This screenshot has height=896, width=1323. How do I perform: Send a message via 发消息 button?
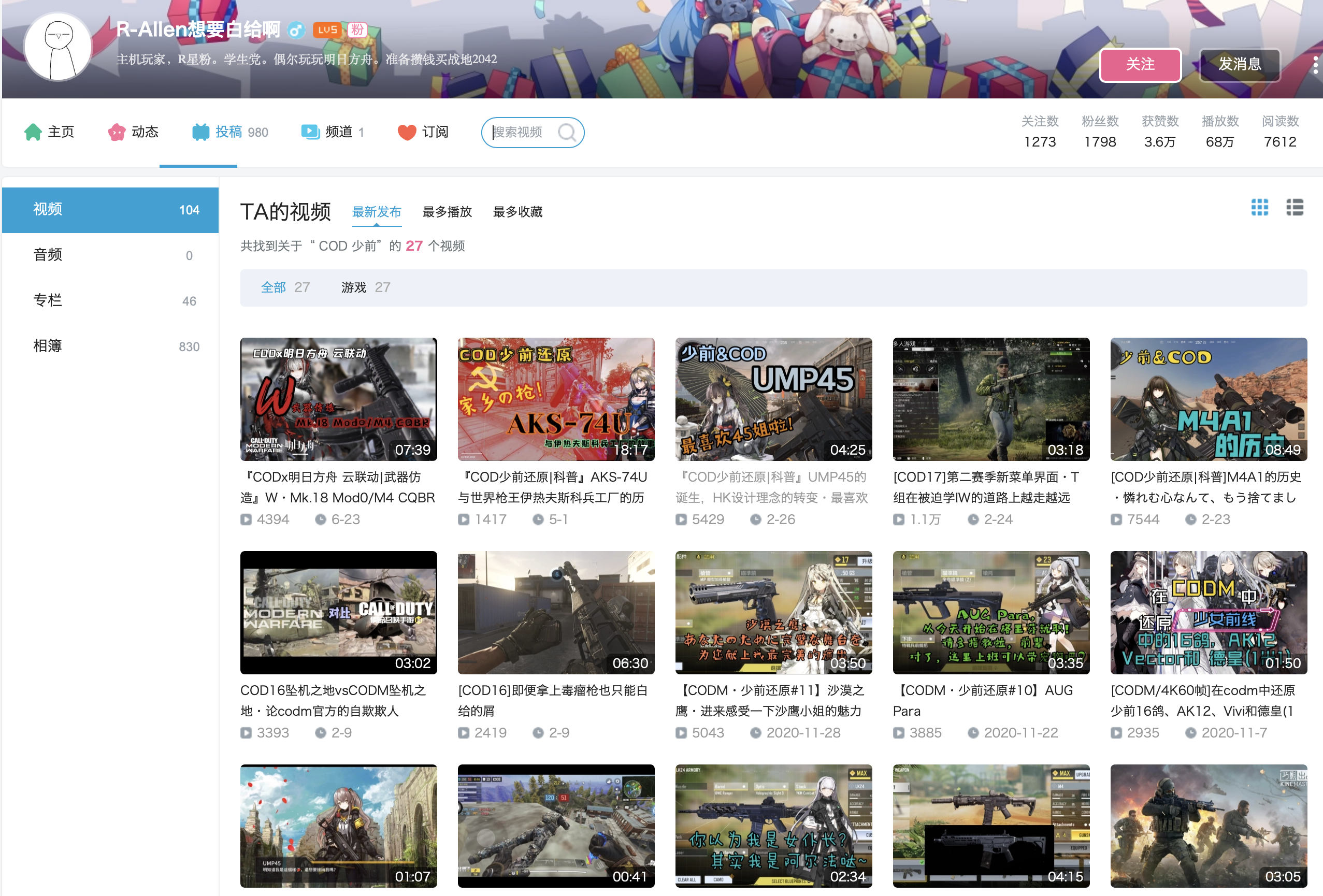click(1240, 65)
